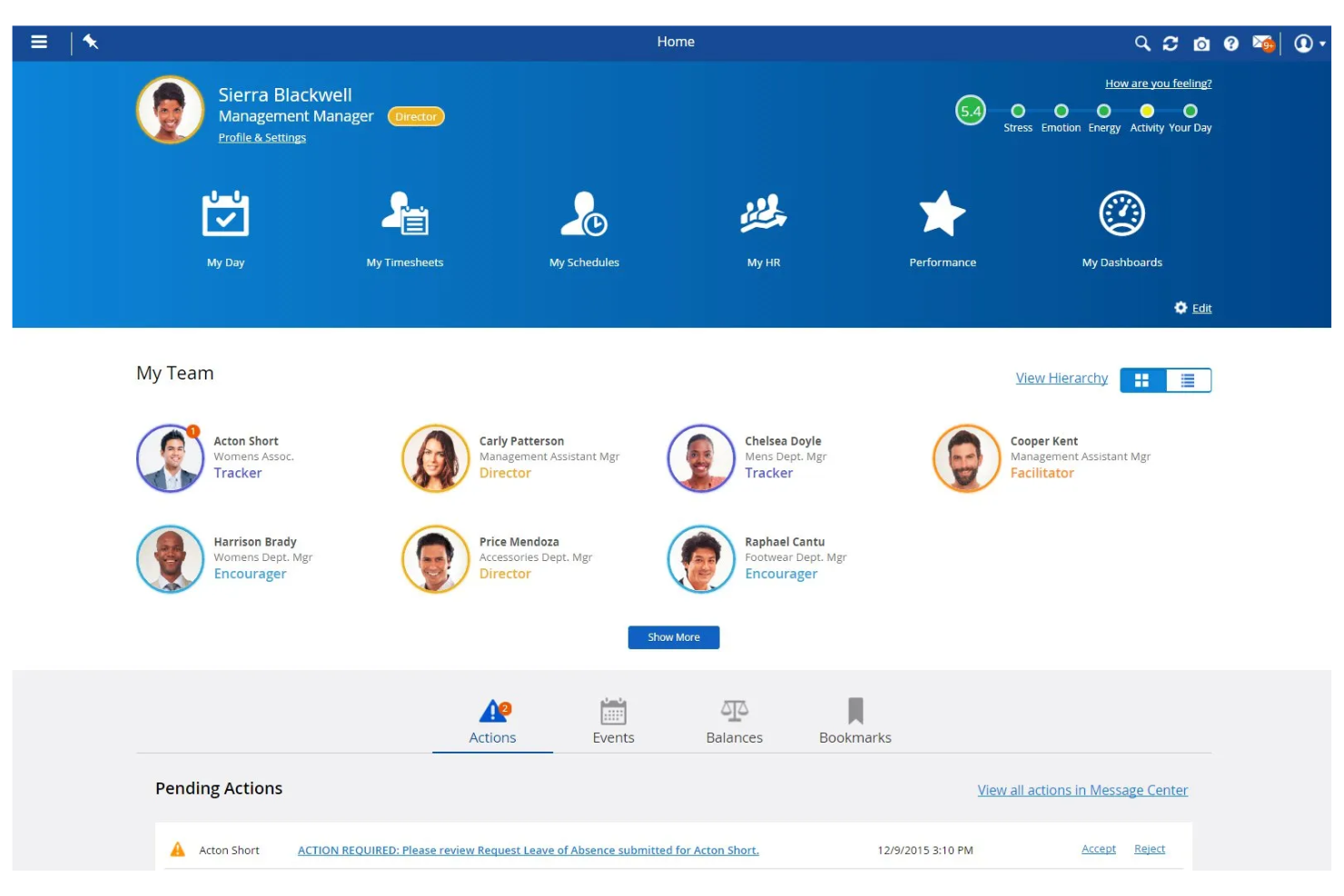1344x896 pixels.
Task: Click Show More under My Team
Action: pyautogui.click(x=673, y=637)
